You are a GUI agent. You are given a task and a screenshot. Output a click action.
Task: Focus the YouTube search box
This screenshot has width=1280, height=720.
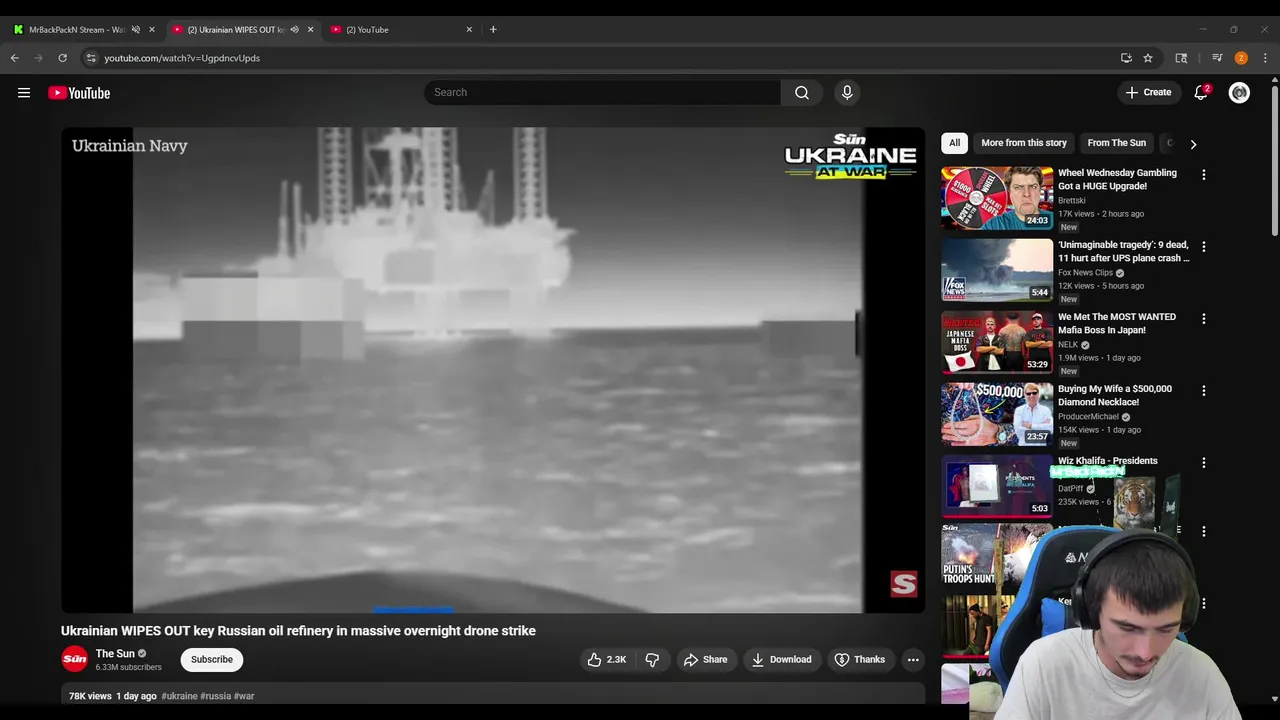pos(602,92)
